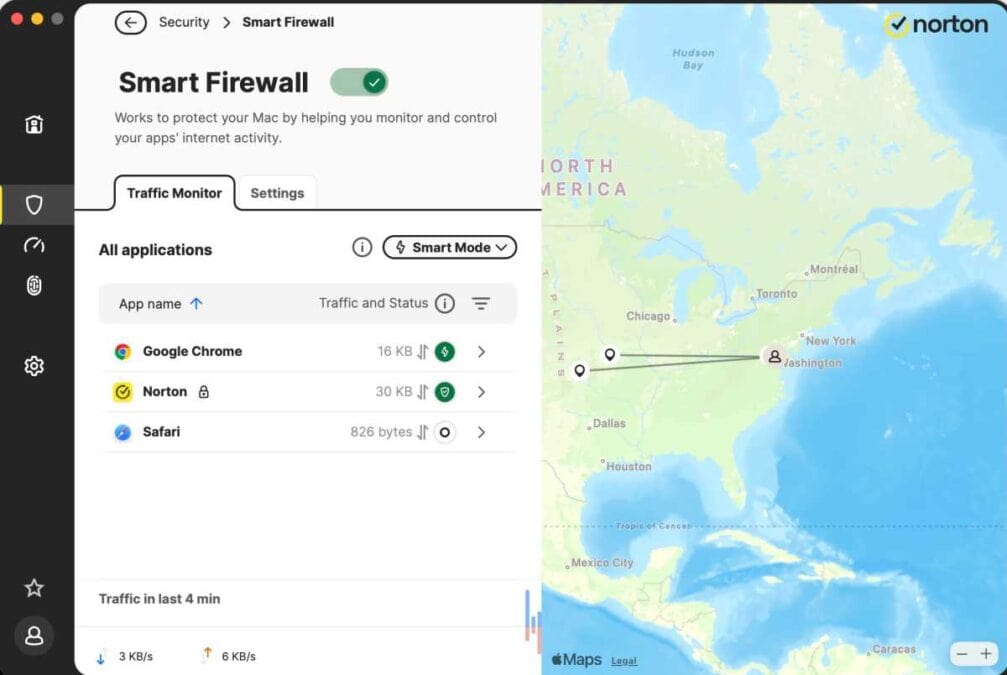Select the Traffic Monitor tab

point(174,193)
